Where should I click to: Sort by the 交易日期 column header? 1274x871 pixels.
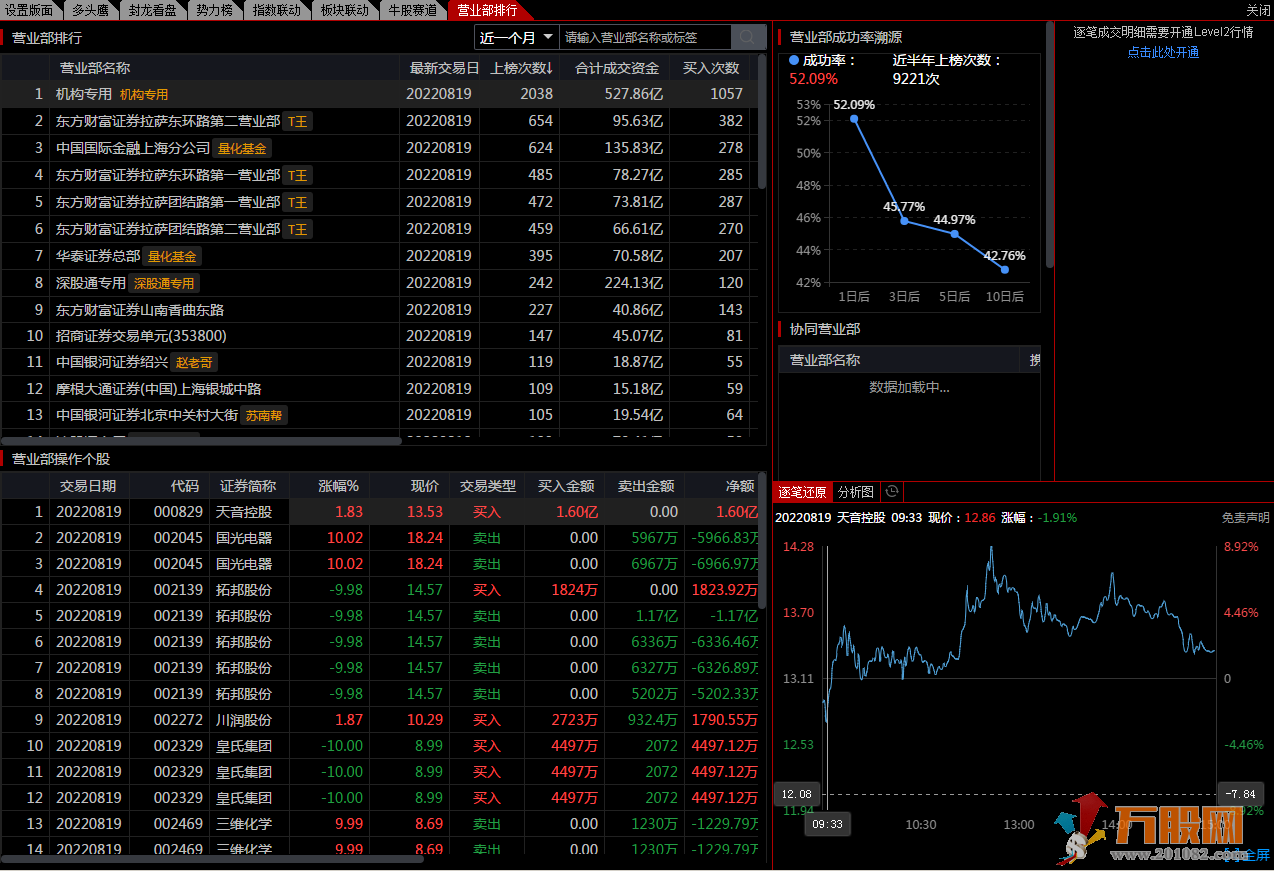click(x=88, y=486)
